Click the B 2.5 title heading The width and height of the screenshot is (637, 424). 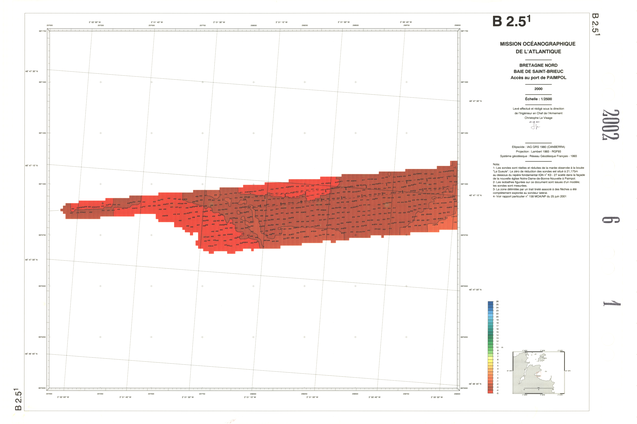[x=511, y=22]
